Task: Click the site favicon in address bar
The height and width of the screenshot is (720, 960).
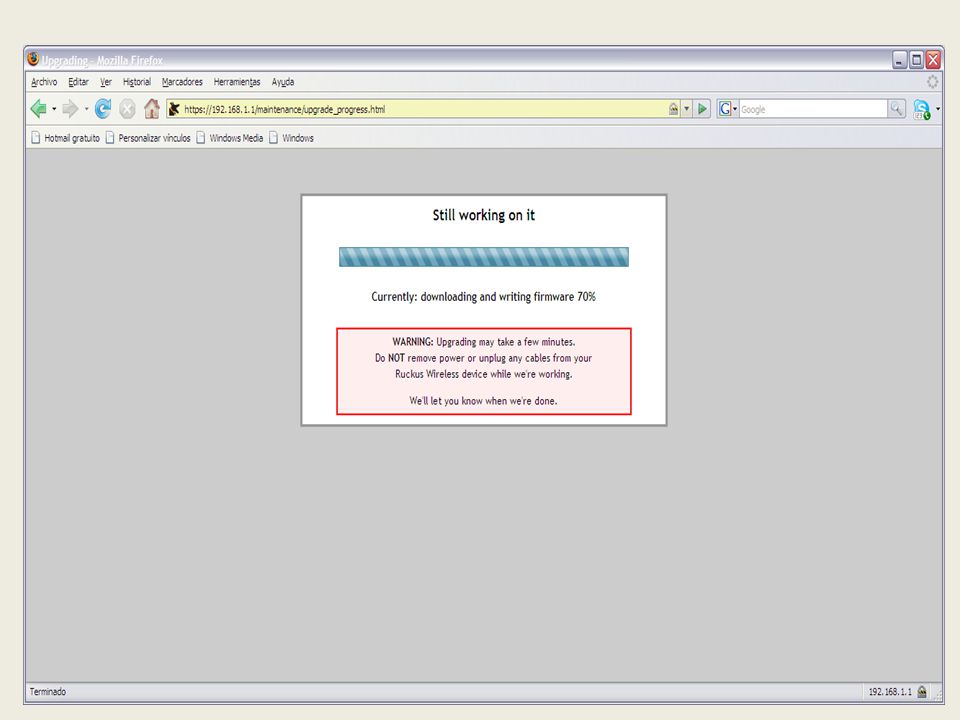Action: pyautogui.click(x=174, y=109)
